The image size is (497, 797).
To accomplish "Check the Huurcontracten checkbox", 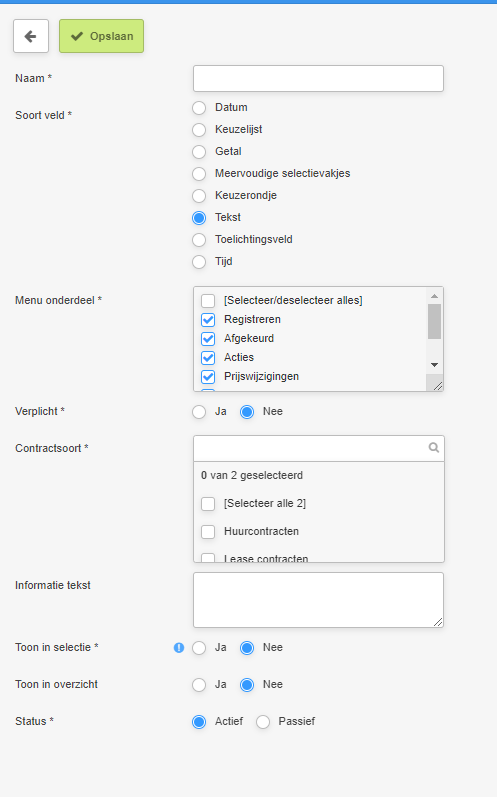I will pyautogui.click(x=208, y=532).
